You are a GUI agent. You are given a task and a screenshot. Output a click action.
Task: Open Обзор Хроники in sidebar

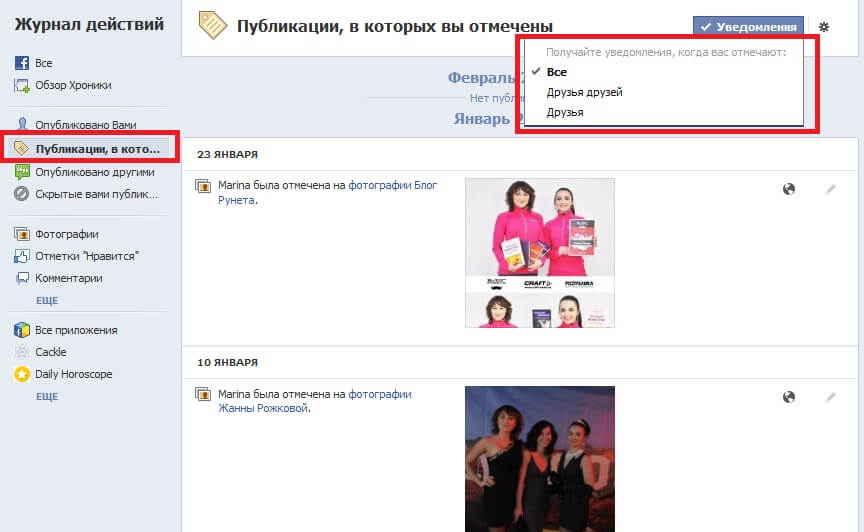coord(73,85)
